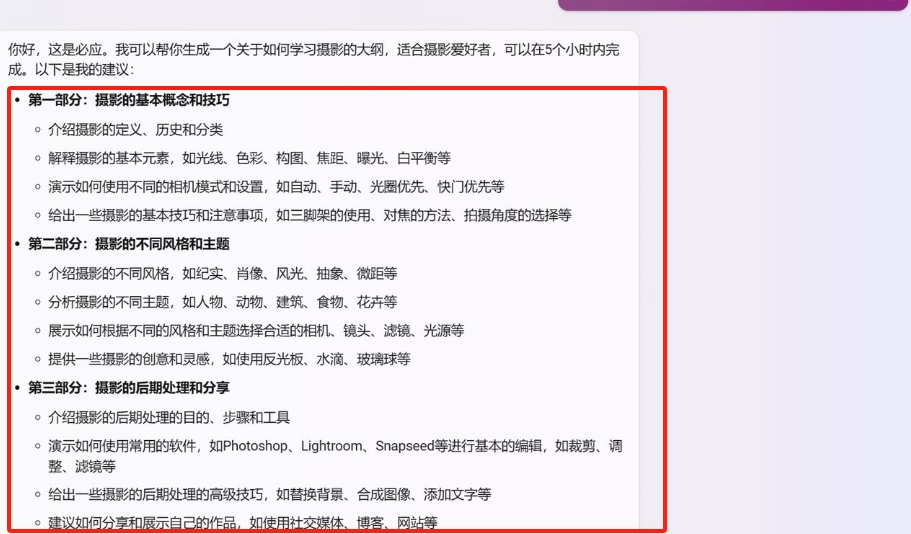
Task: Click the heading 第二部分：摄影的不同风格和主题
Action: (128, 244)
